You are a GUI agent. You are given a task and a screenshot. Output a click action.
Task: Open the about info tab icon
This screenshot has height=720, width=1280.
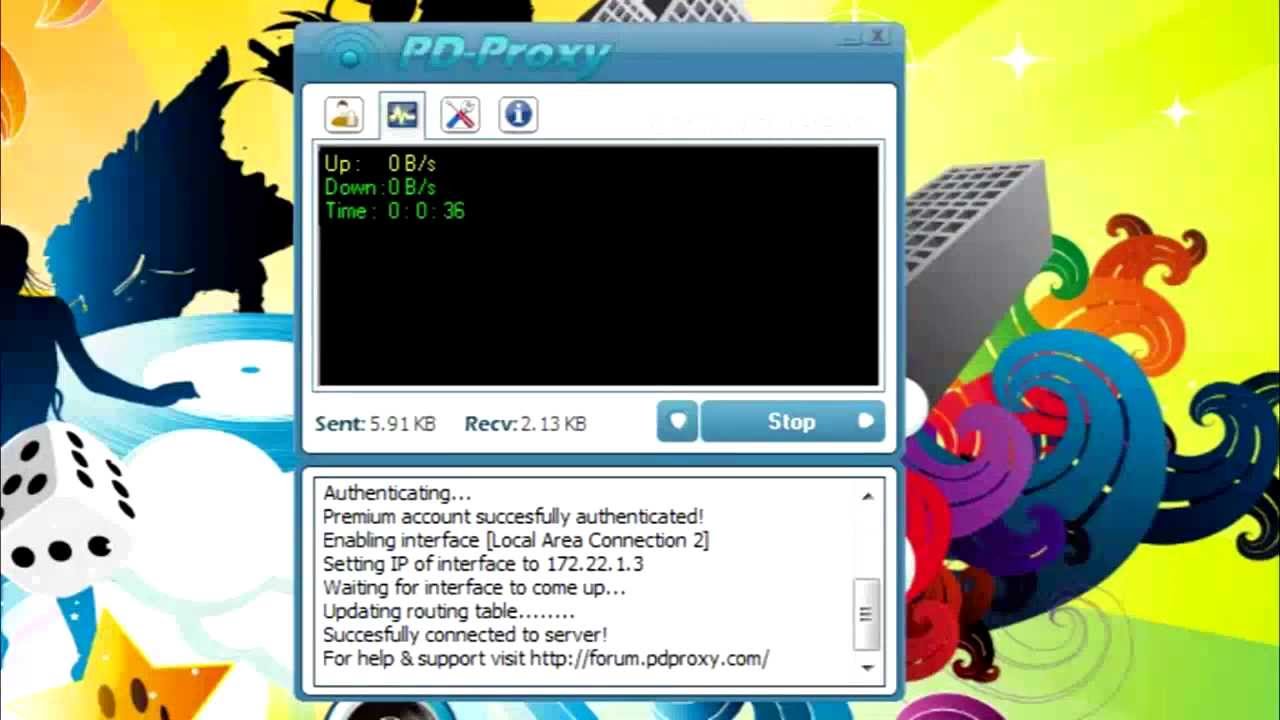coord(518,114)
